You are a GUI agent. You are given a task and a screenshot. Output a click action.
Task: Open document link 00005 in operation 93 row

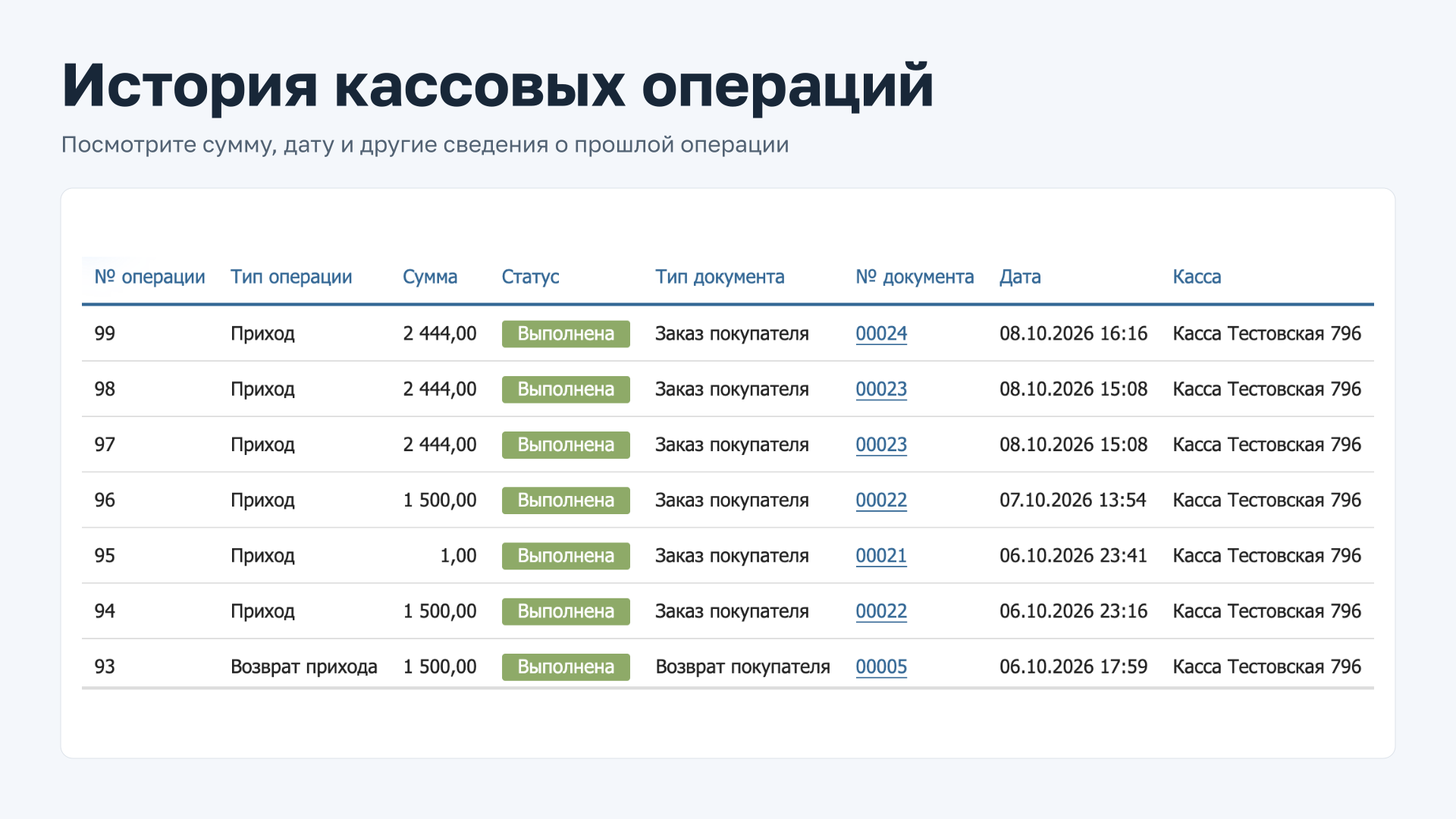pyautogui.click(x=881, y=667)
